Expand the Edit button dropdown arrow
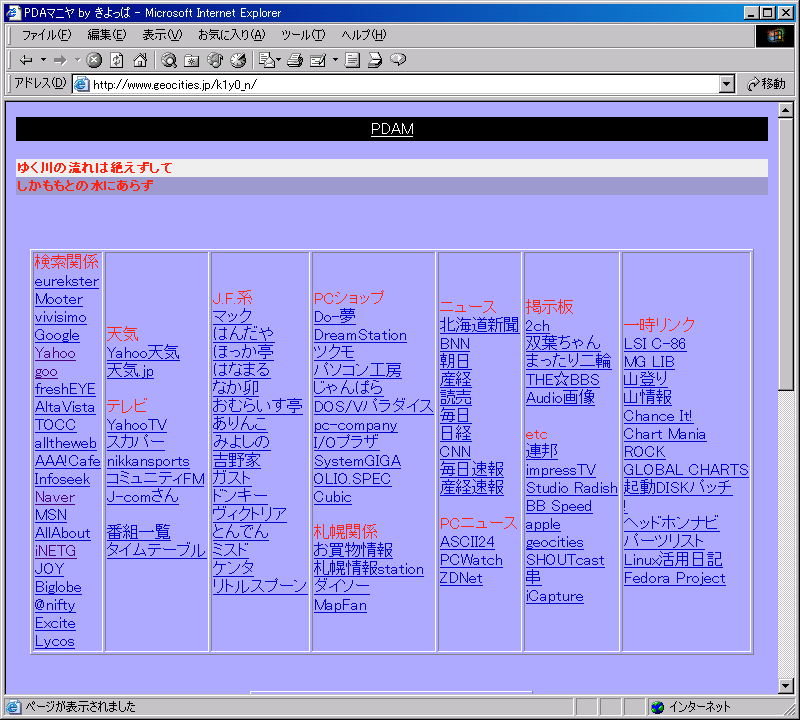Screen dimensions: 800x720 (335, 60)
